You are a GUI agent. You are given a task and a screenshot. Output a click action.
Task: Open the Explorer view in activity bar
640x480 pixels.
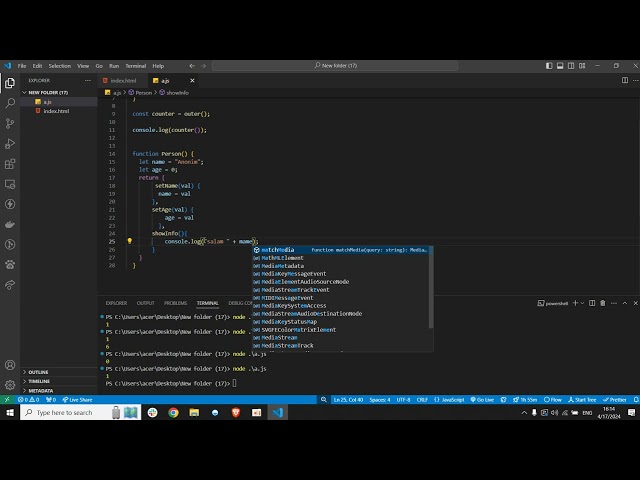click(x=10, y=83)
